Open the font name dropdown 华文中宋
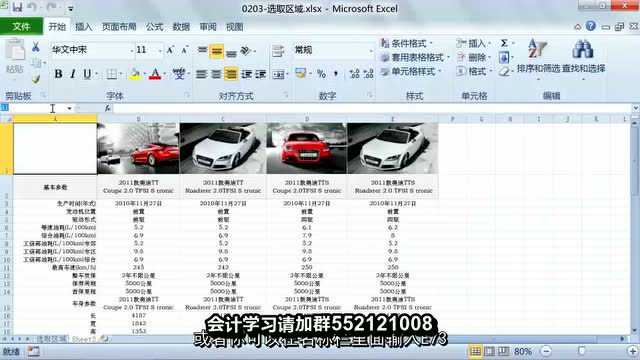 (x=132, y=50)
